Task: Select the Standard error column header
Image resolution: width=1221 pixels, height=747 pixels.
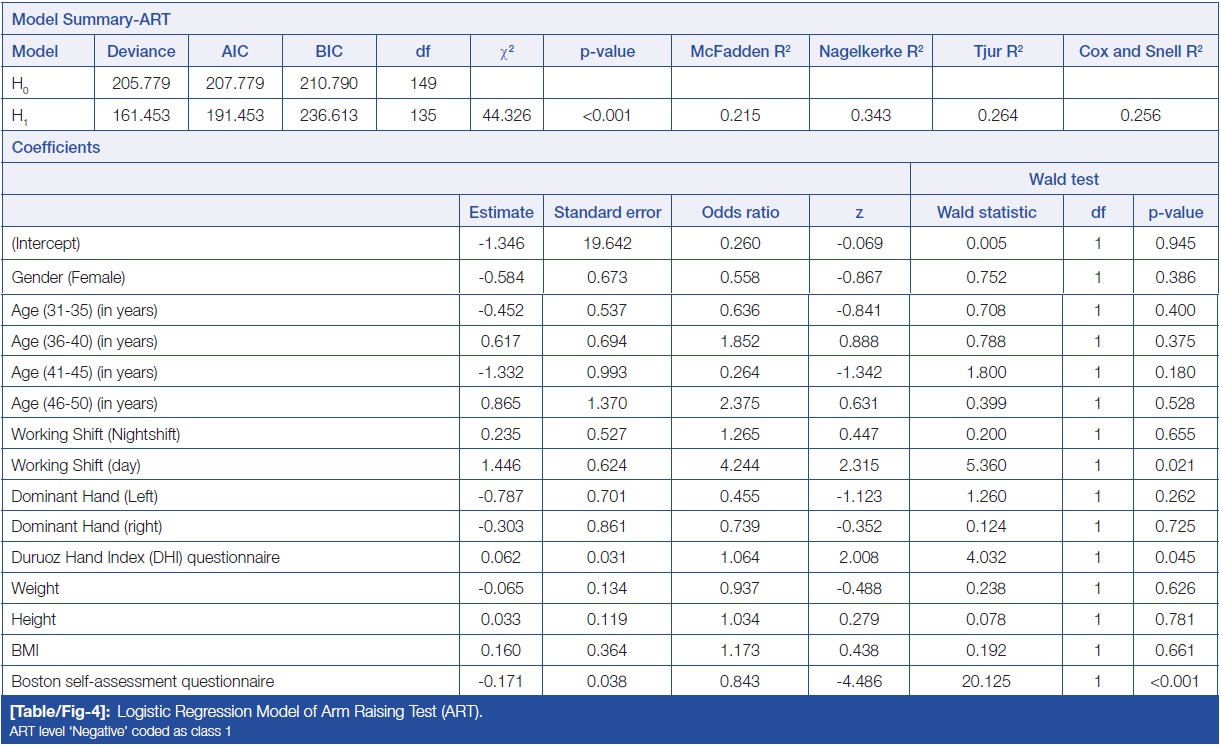Action: click(607, 212)
